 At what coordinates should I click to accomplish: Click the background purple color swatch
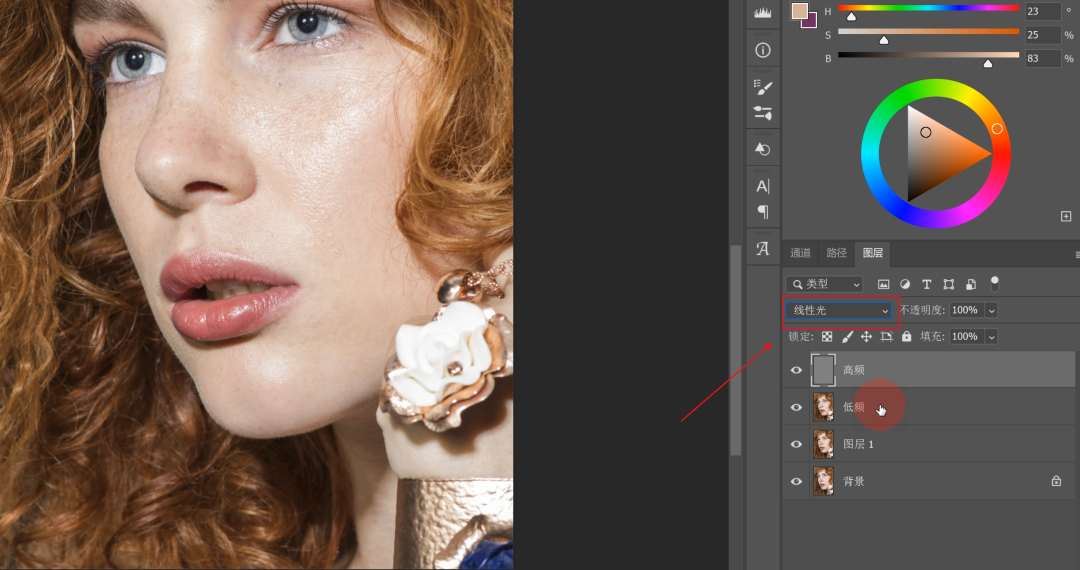[811, 22]
